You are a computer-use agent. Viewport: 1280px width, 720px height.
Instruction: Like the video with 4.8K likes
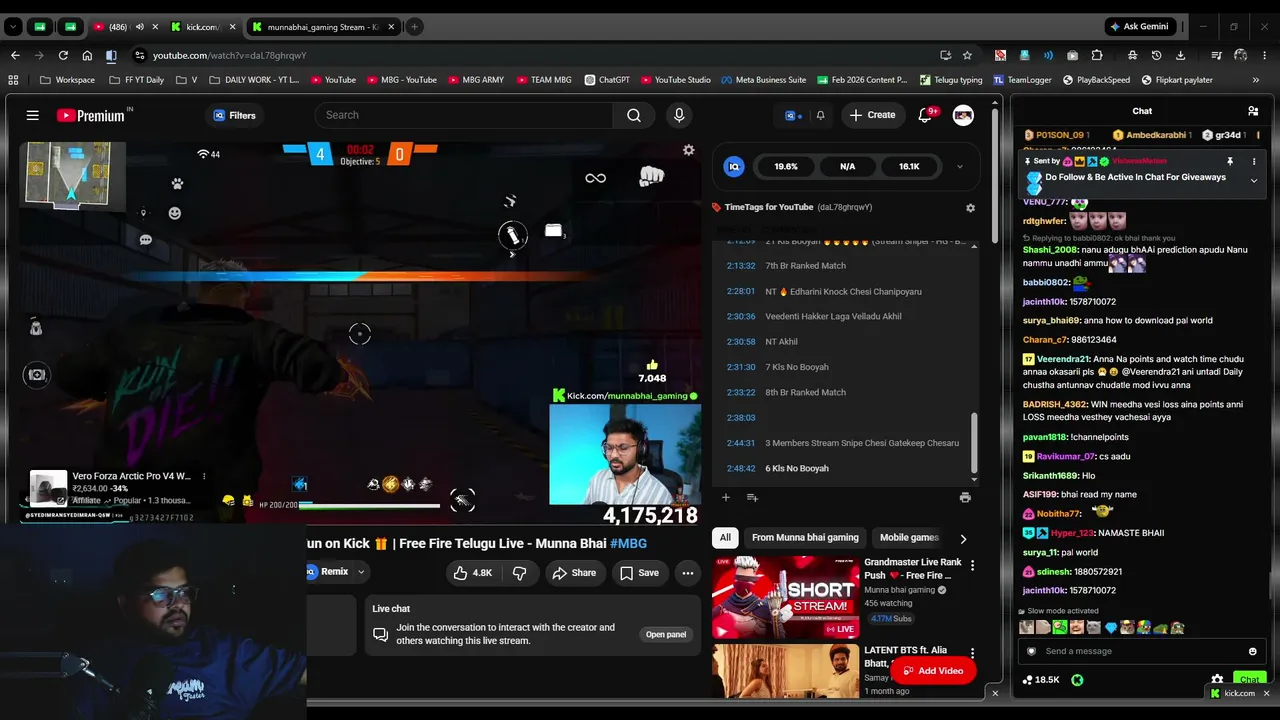click(472, 573)
